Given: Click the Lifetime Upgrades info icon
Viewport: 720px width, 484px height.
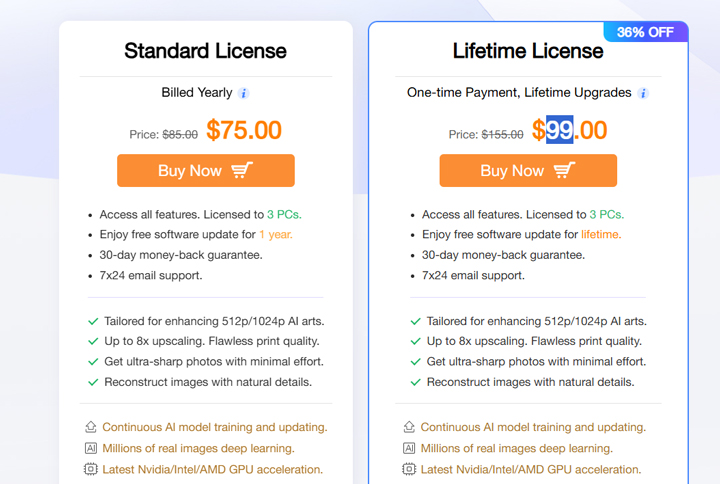Looking at the screenshot, I should (643, 93).
